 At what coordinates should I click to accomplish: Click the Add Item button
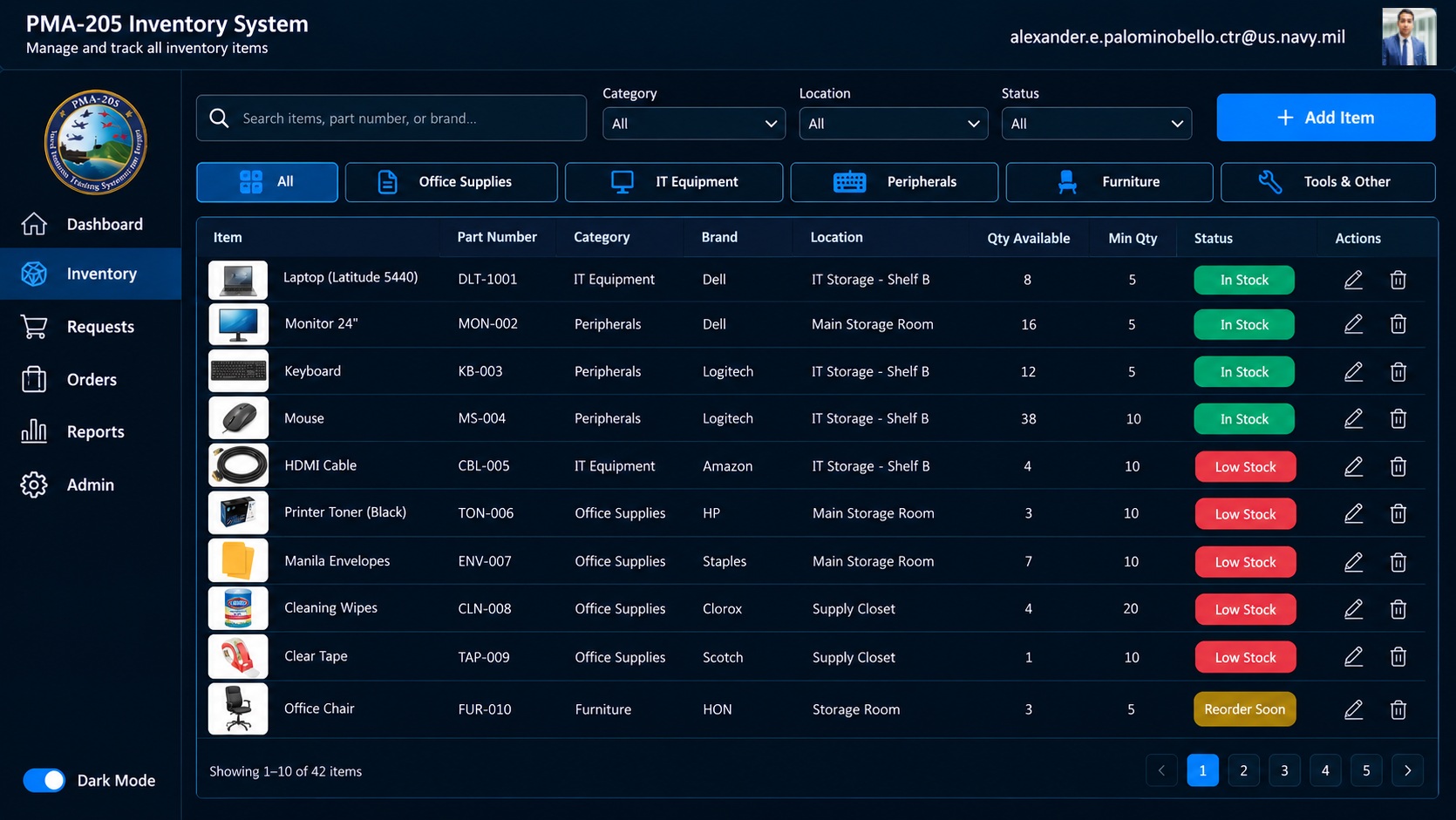1326,118
